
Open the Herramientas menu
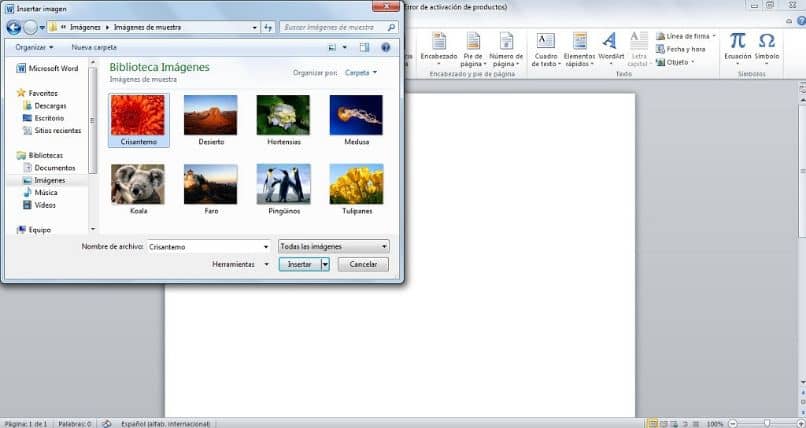240,264
